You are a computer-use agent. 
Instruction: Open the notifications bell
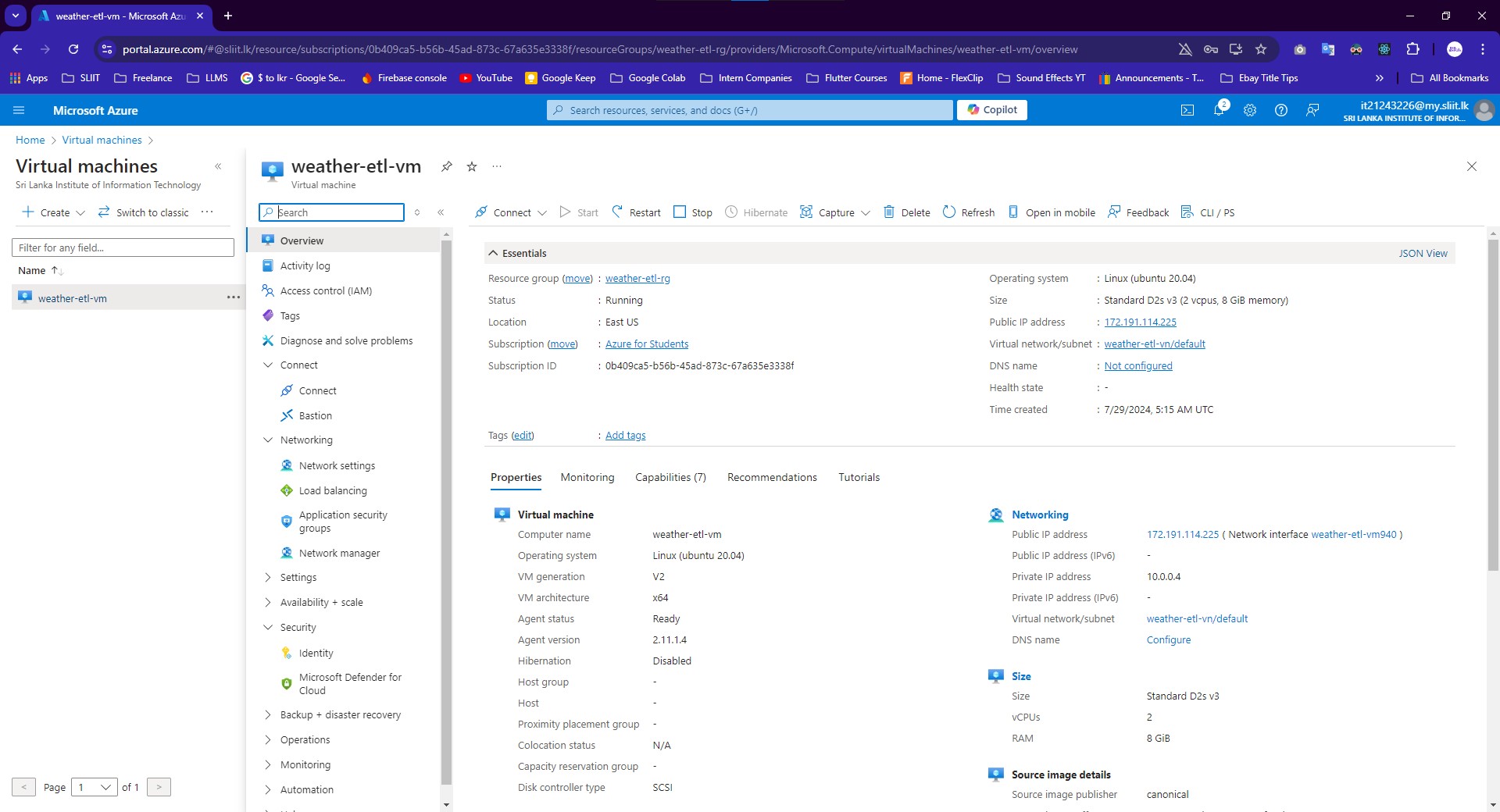point(1219,110)
